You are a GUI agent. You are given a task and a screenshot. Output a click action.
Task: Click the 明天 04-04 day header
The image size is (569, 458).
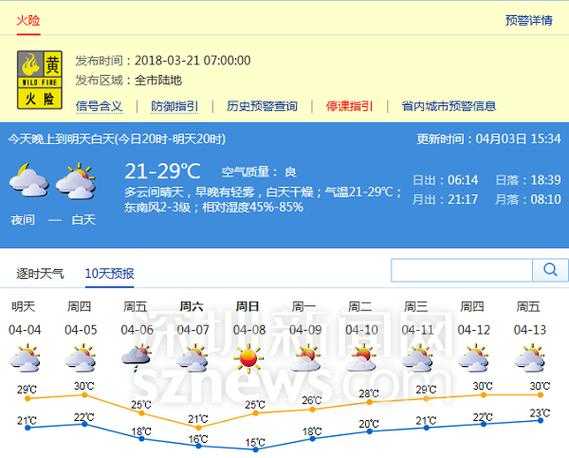click(x=24, y=318)
